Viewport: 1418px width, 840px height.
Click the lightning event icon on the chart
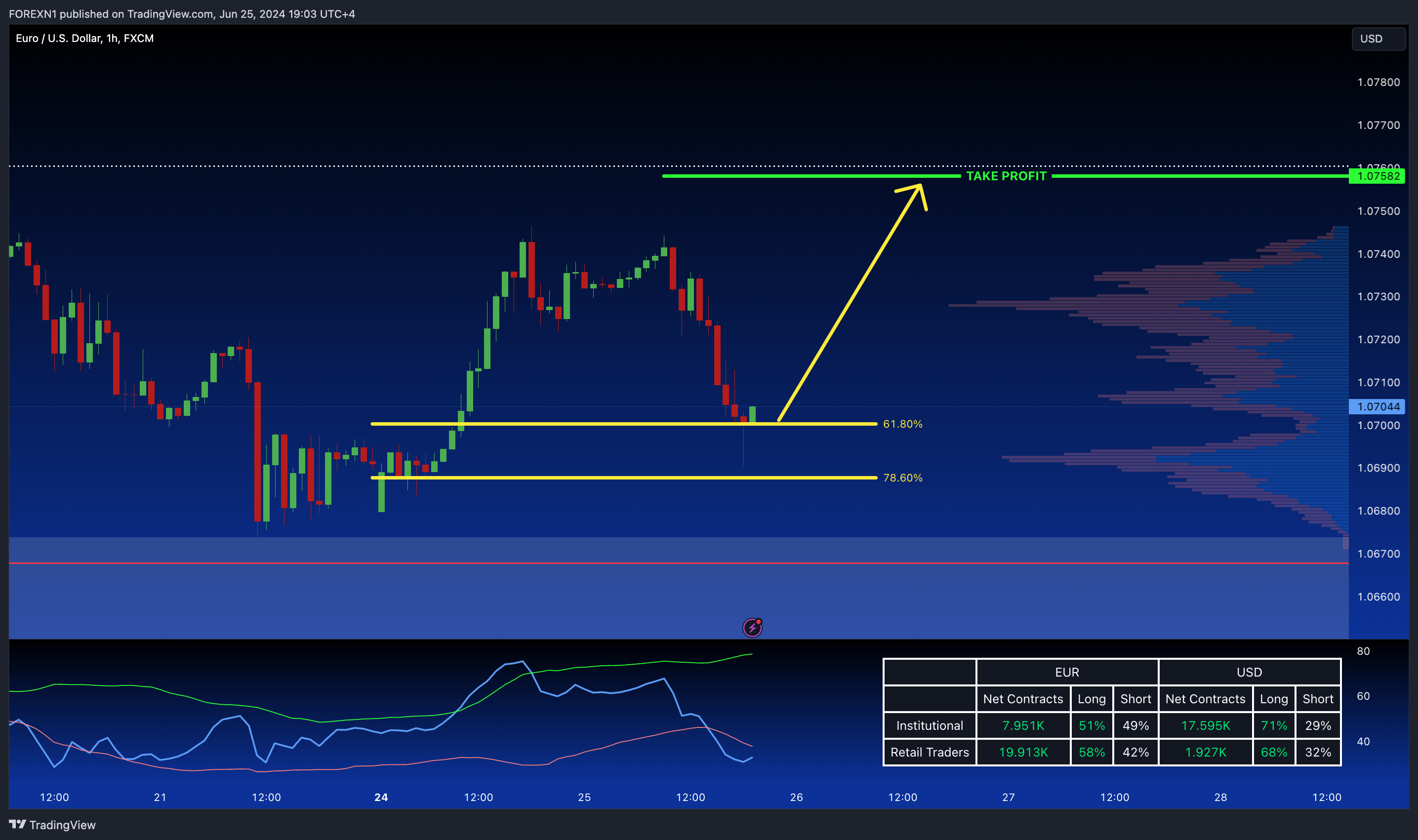pyautogui.click(x=752, y=627)
